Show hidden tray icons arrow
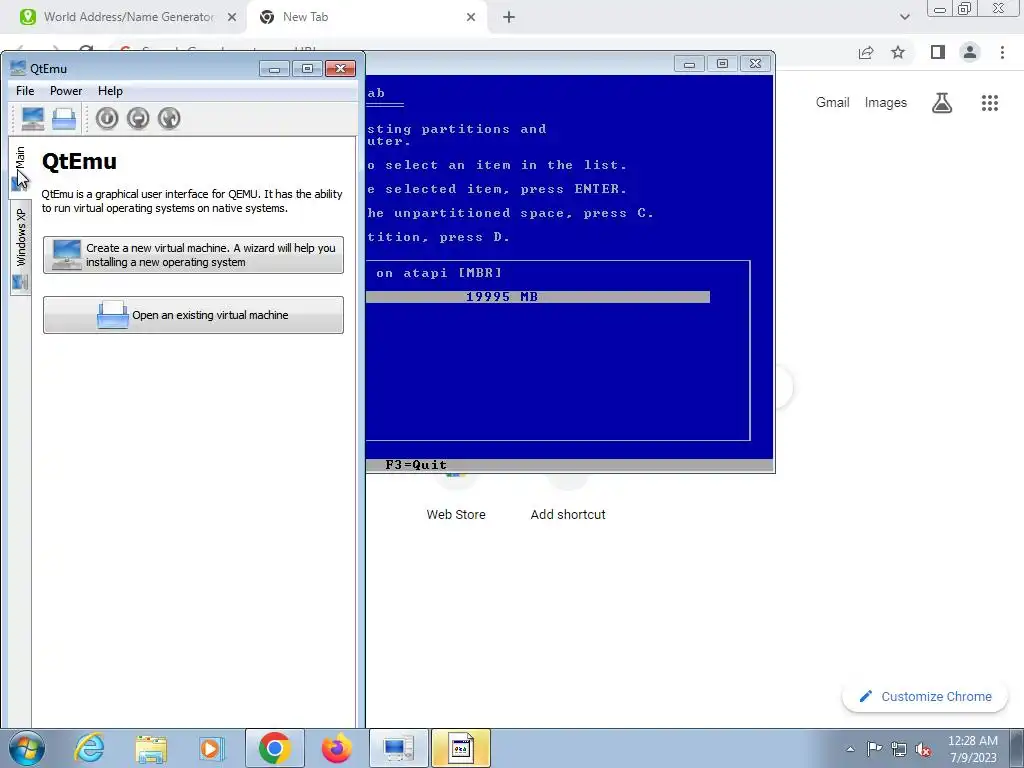The width and height of the screenshot is (1024, 768). 850,749
